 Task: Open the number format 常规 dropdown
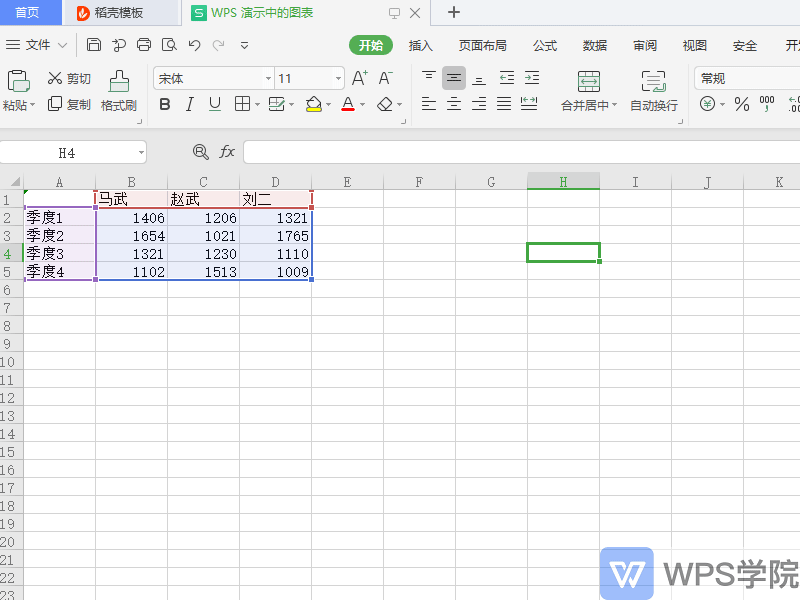click(746, 79)
